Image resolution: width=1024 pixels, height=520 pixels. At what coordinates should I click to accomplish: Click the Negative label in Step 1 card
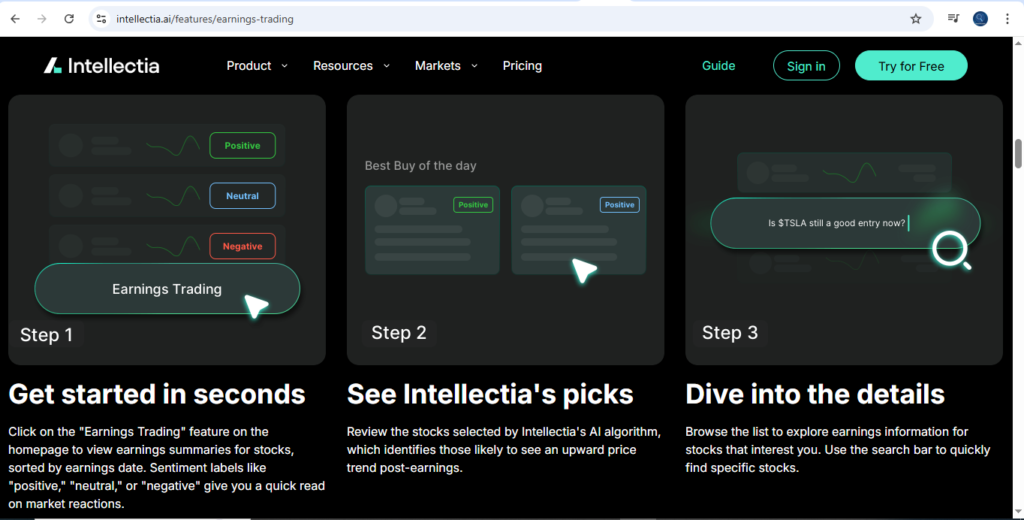[242, 246]
